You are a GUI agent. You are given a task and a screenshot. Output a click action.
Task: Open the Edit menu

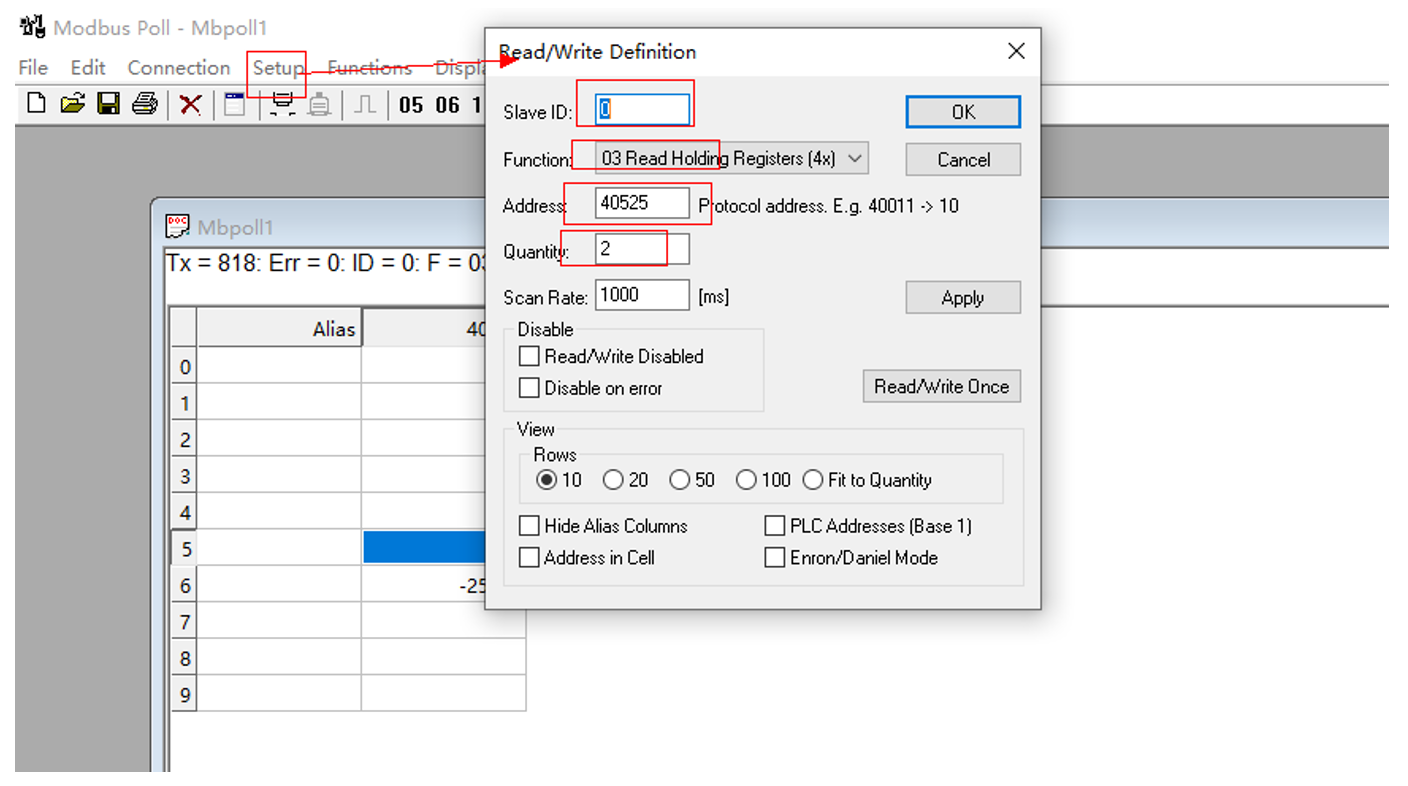click(88, 68)
